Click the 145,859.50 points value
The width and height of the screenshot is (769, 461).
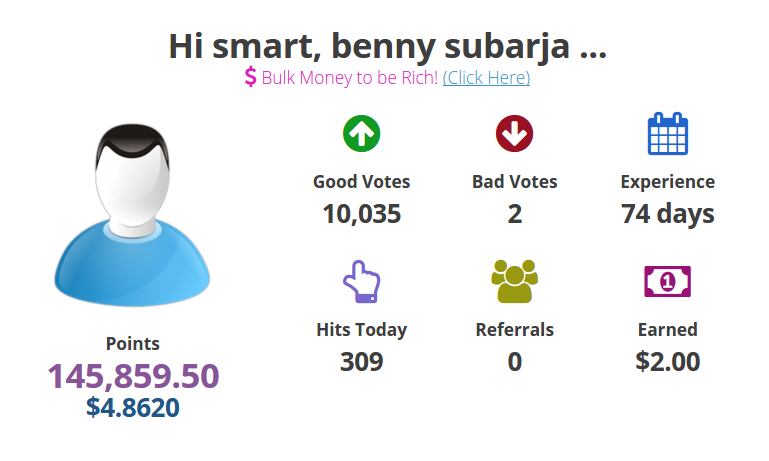pos(133,376)
